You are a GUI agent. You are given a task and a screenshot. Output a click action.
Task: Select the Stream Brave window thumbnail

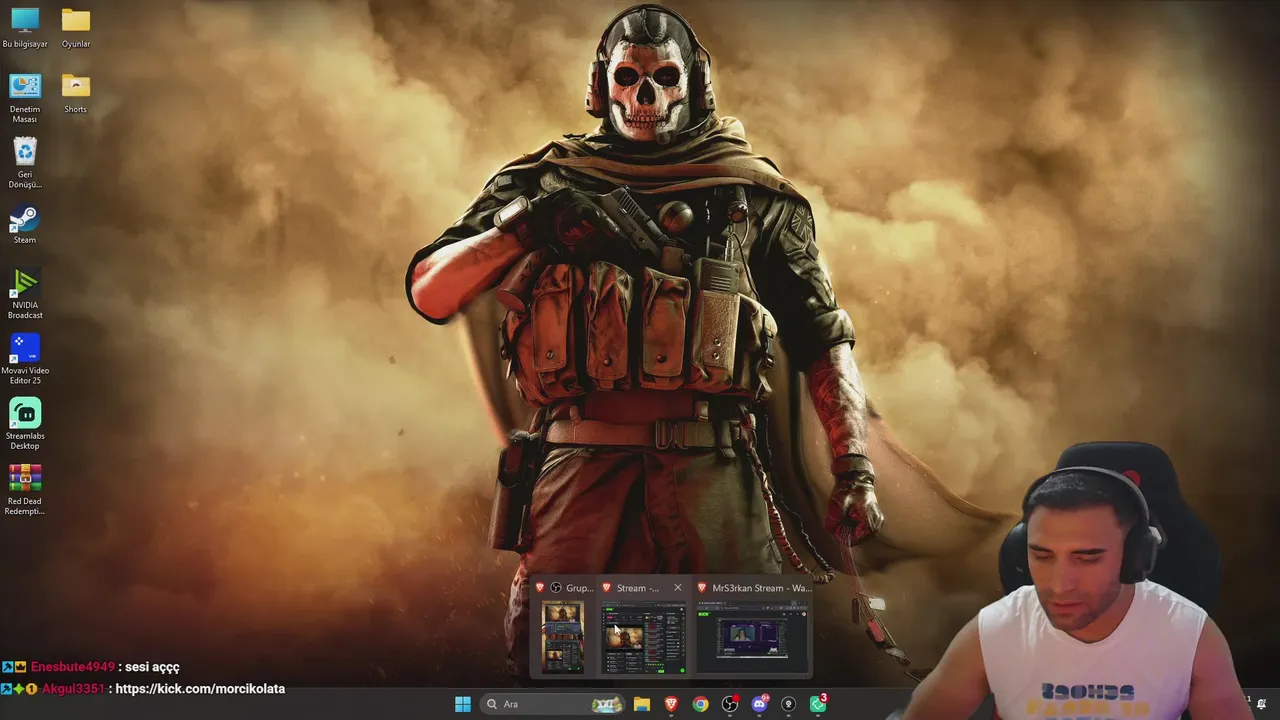point(643,637)
